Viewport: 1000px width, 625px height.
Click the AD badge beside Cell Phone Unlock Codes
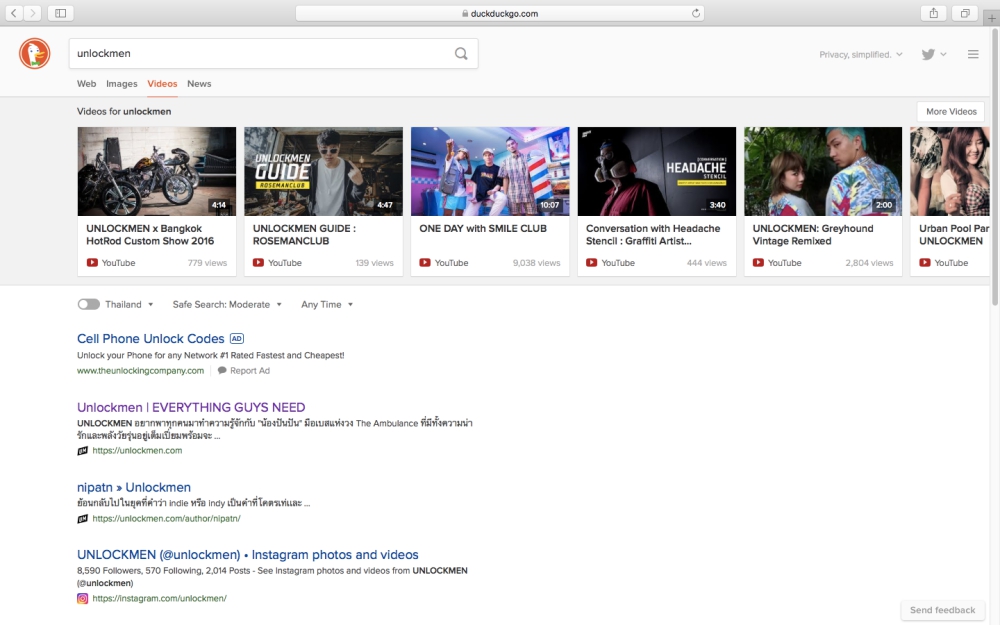click(237, 339)
